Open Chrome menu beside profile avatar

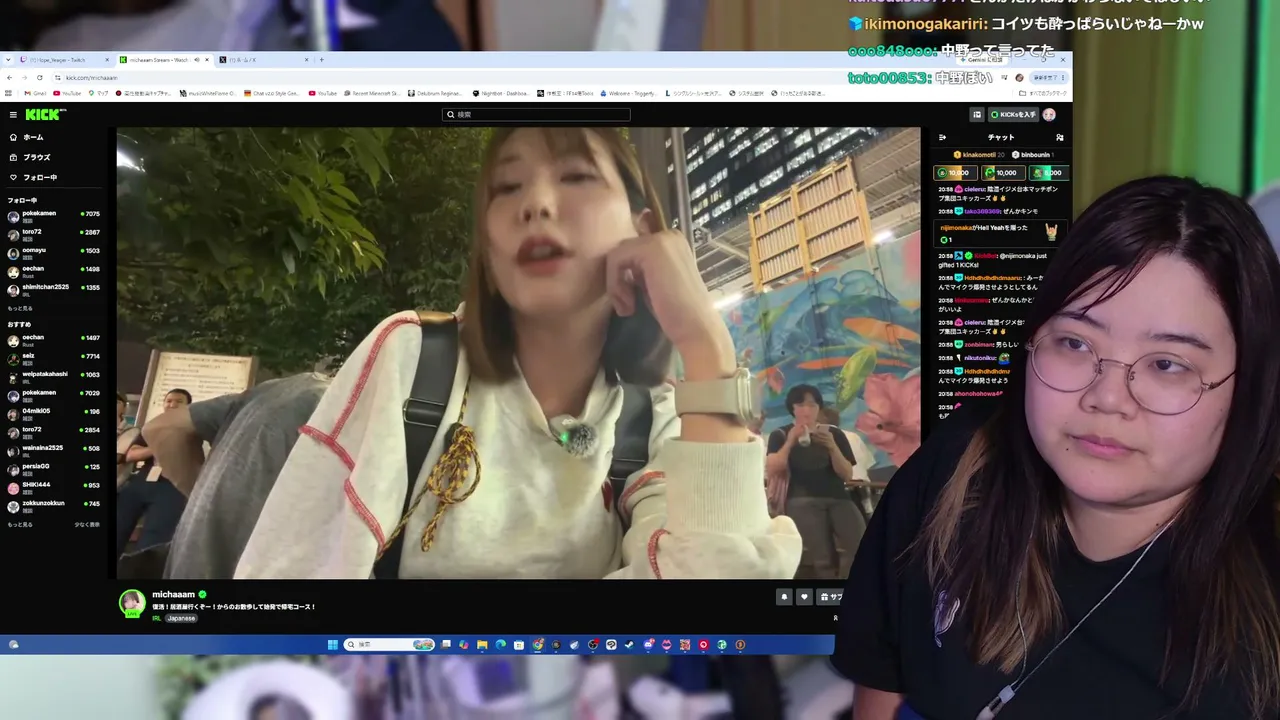1064,77
